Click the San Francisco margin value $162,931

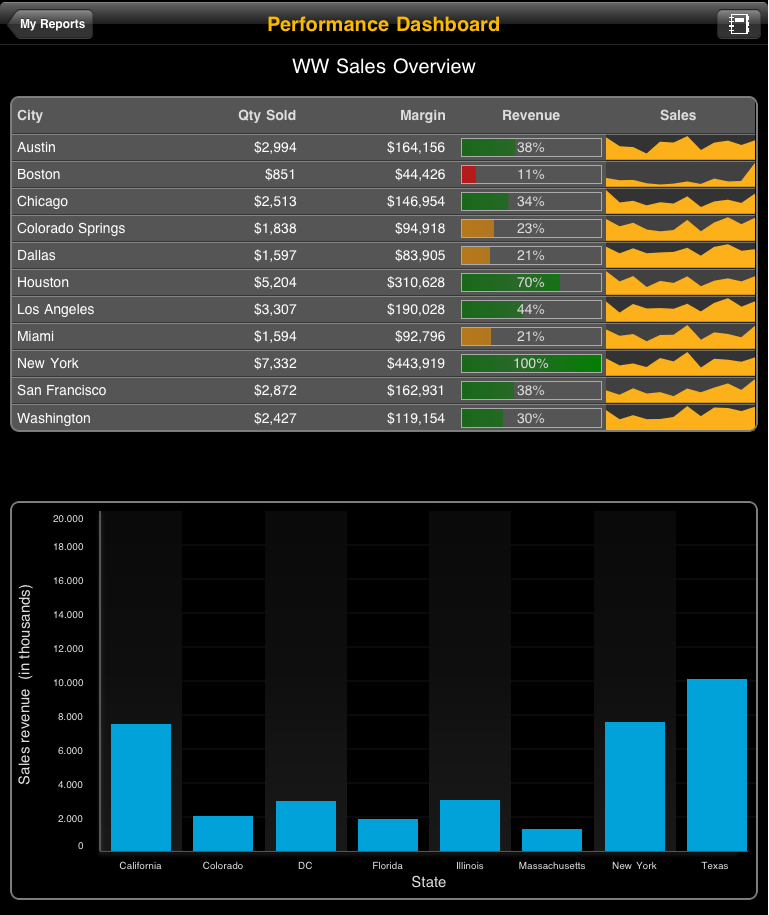coord(416,391)
